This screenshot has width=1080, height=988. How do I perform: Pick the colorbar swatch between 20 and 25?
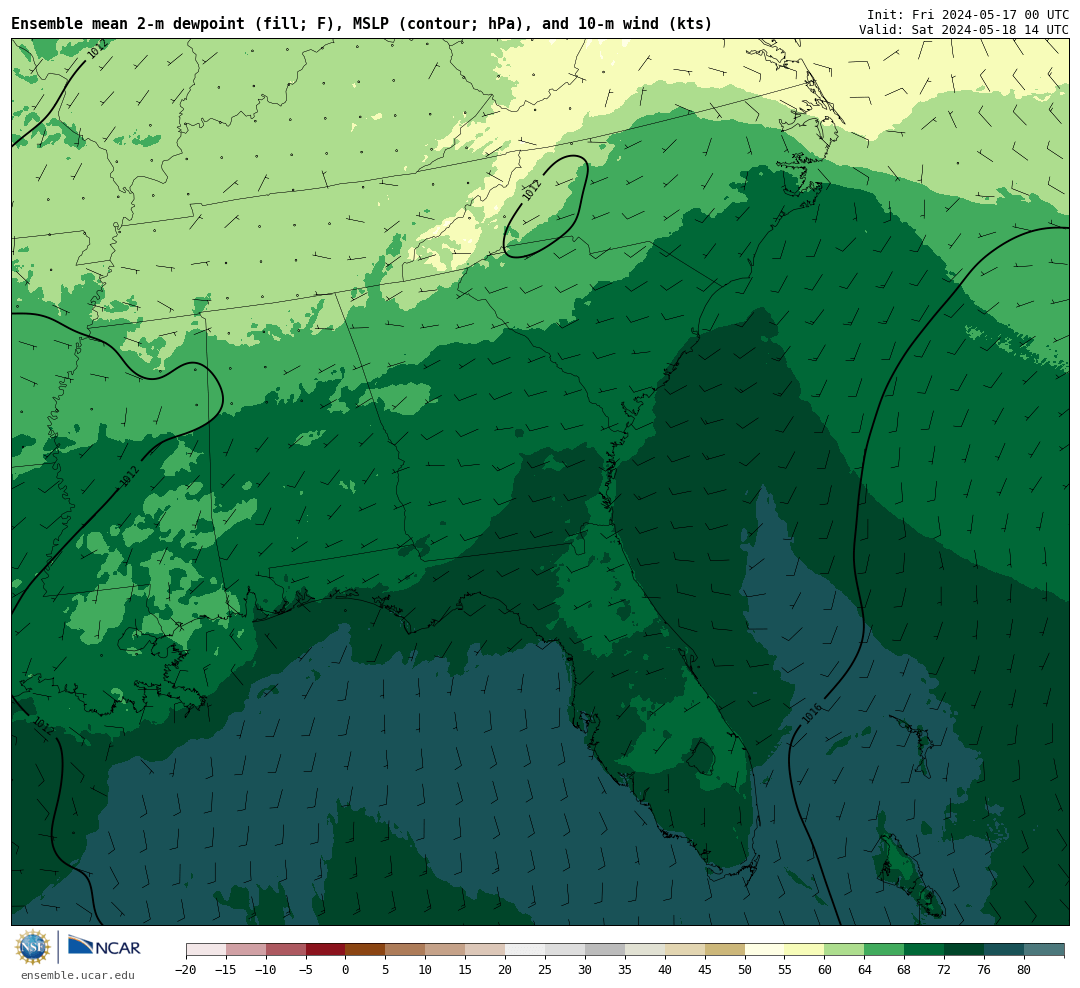pyautogui.click(x=526, y=950)
